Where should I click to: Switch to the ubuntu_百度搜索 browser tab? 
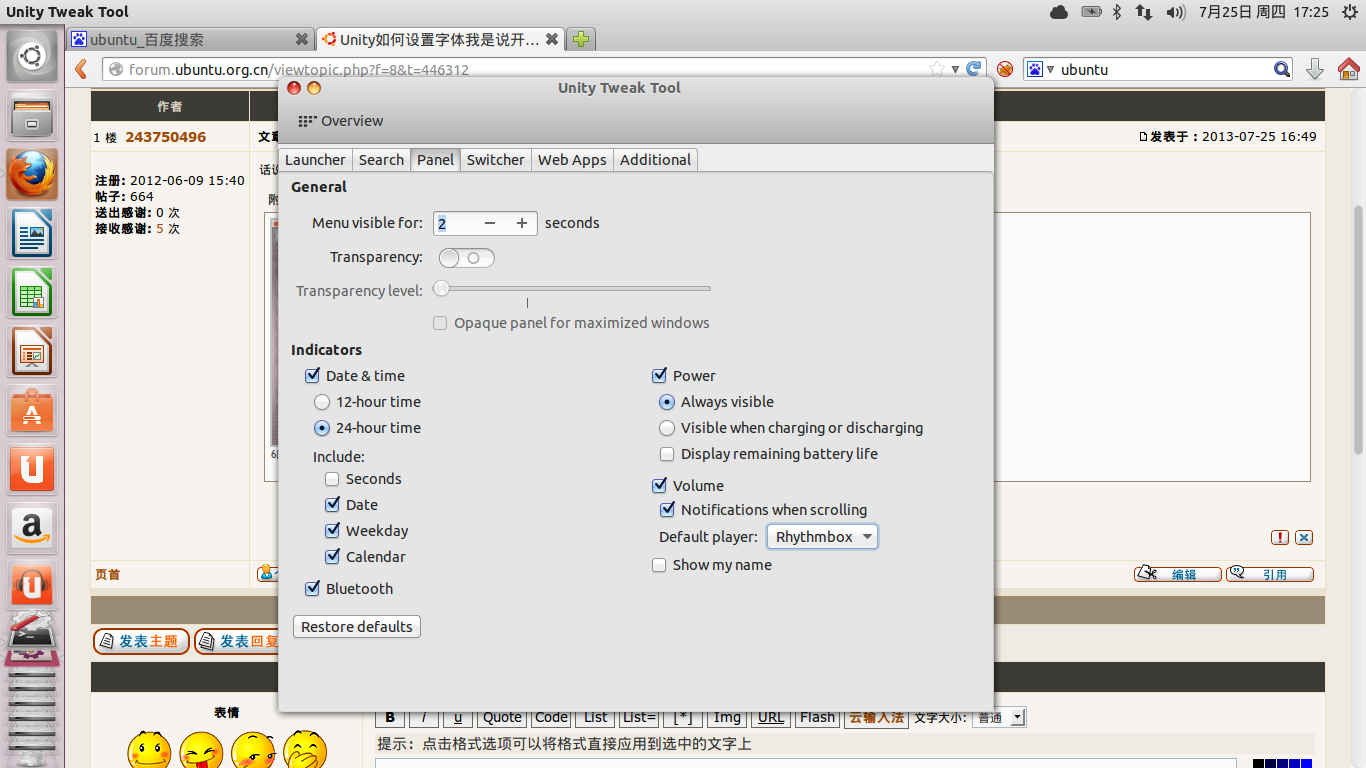[190, 39]
